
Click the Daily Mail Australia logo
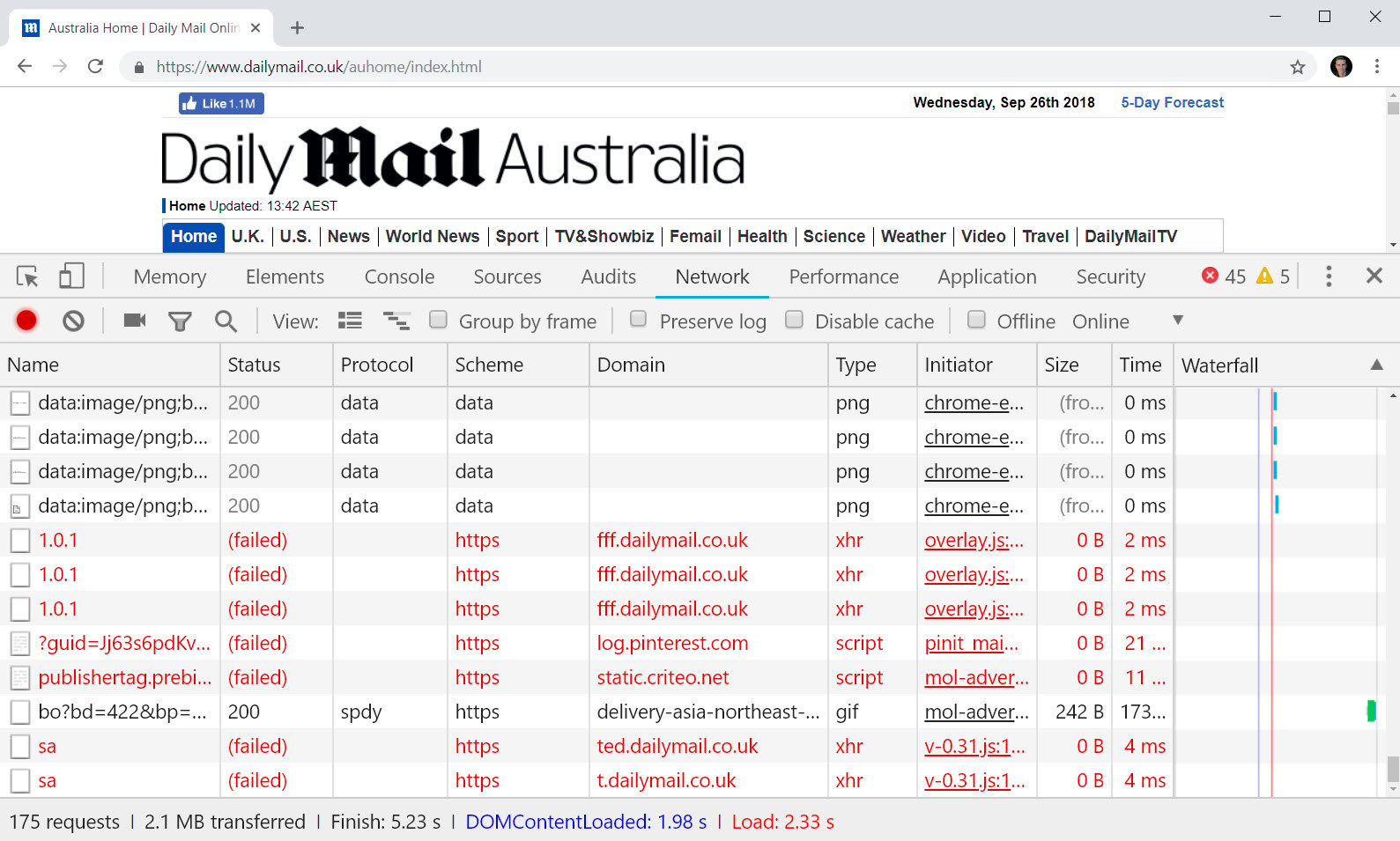[453, 159]
